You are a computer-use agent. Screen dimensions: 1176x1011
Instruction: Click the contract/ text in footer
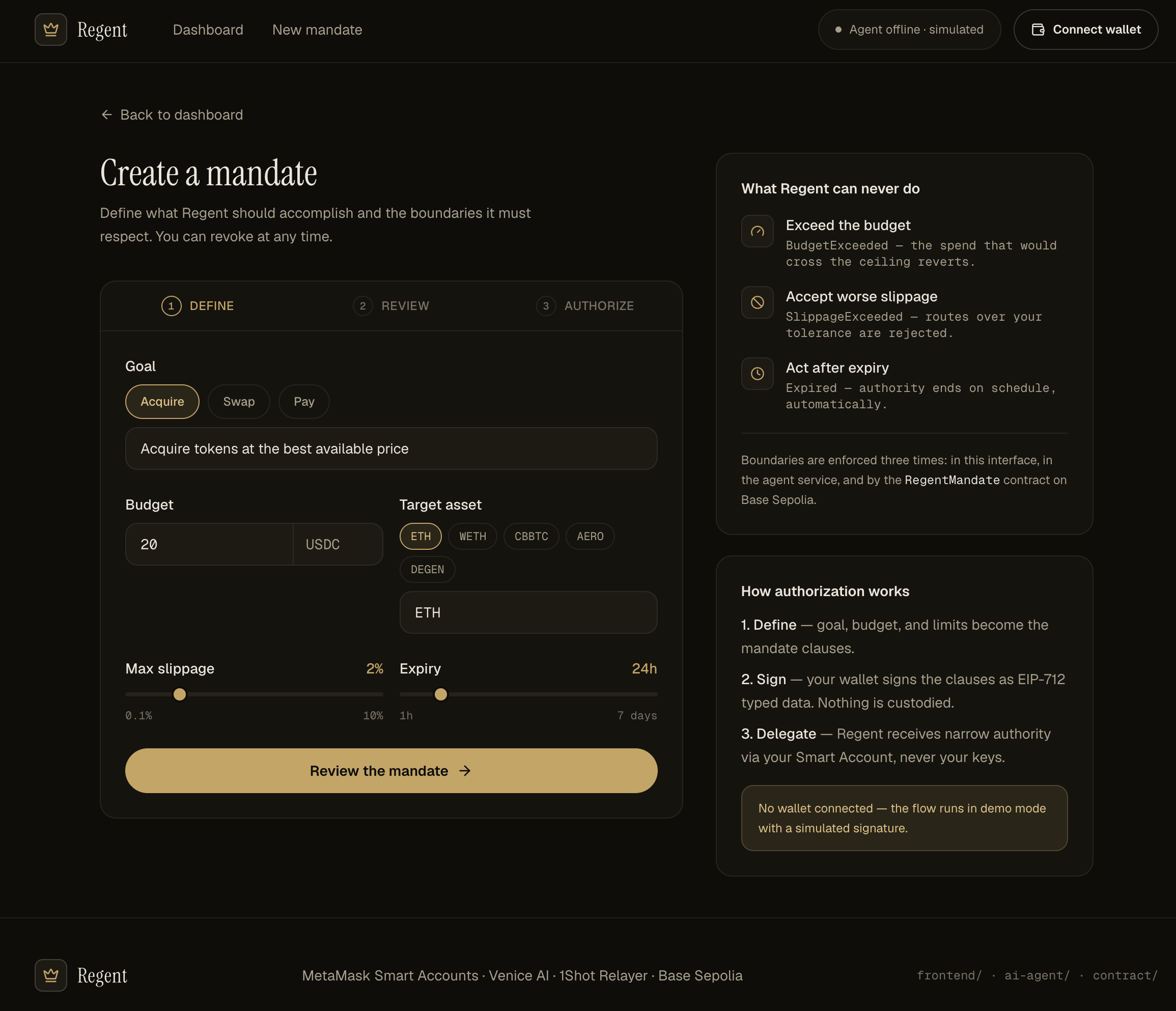click(1125, 975)
